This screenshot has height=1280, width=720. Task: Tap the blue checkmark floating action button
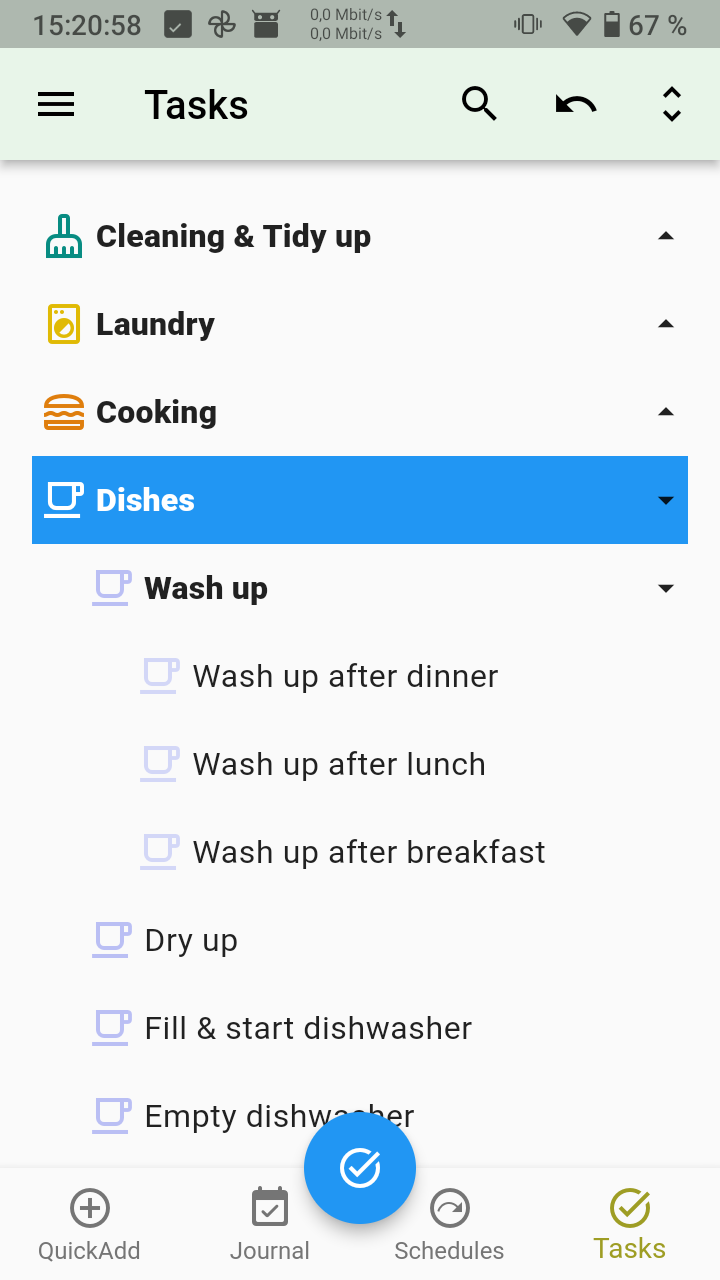click(x=360, y=1167)
